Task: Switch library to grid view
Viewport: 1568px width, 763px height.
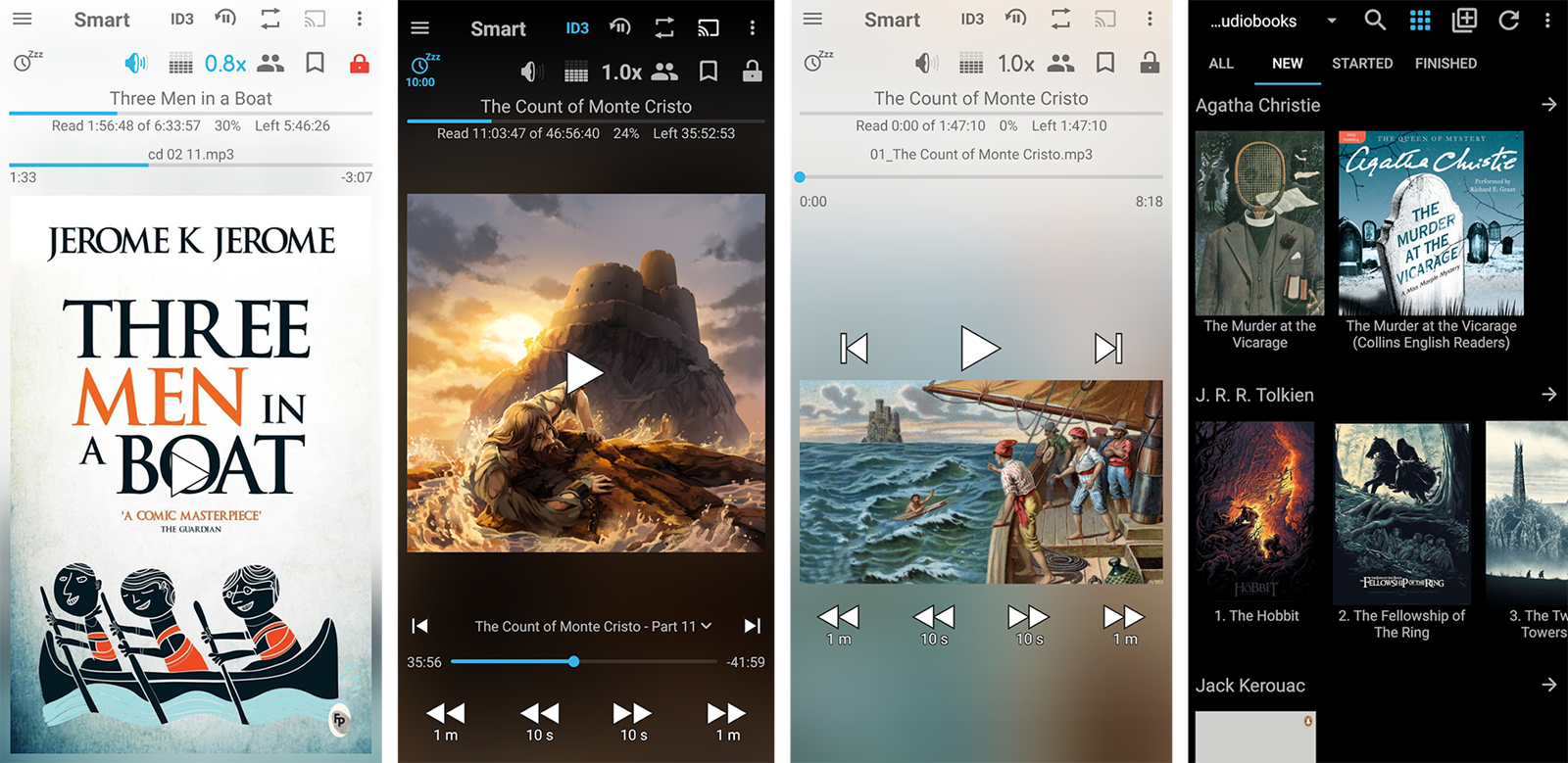Action: coord(1420,21)
